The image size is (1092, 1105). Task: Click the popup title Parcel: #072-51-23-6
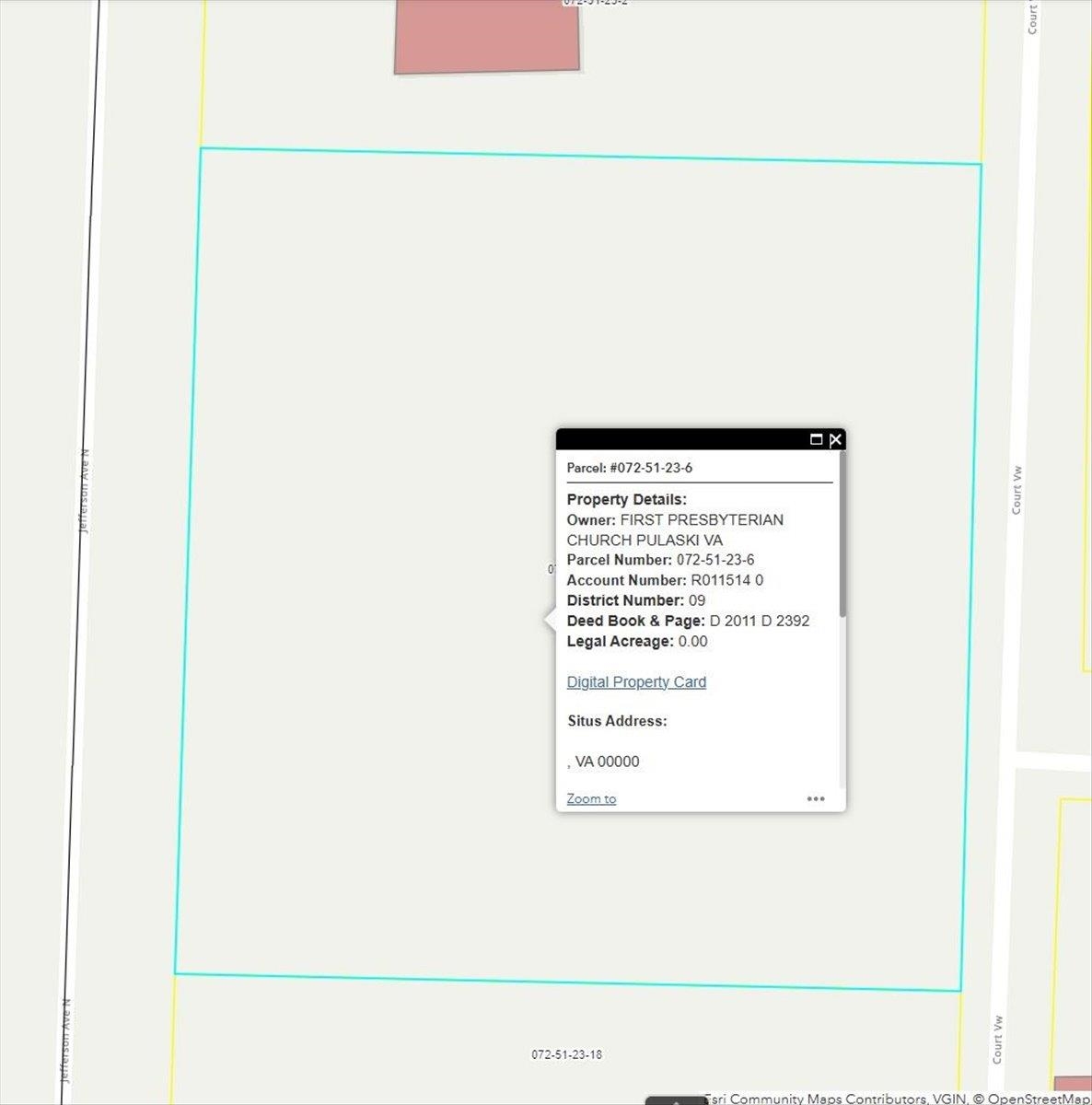(x=630, y=468)
